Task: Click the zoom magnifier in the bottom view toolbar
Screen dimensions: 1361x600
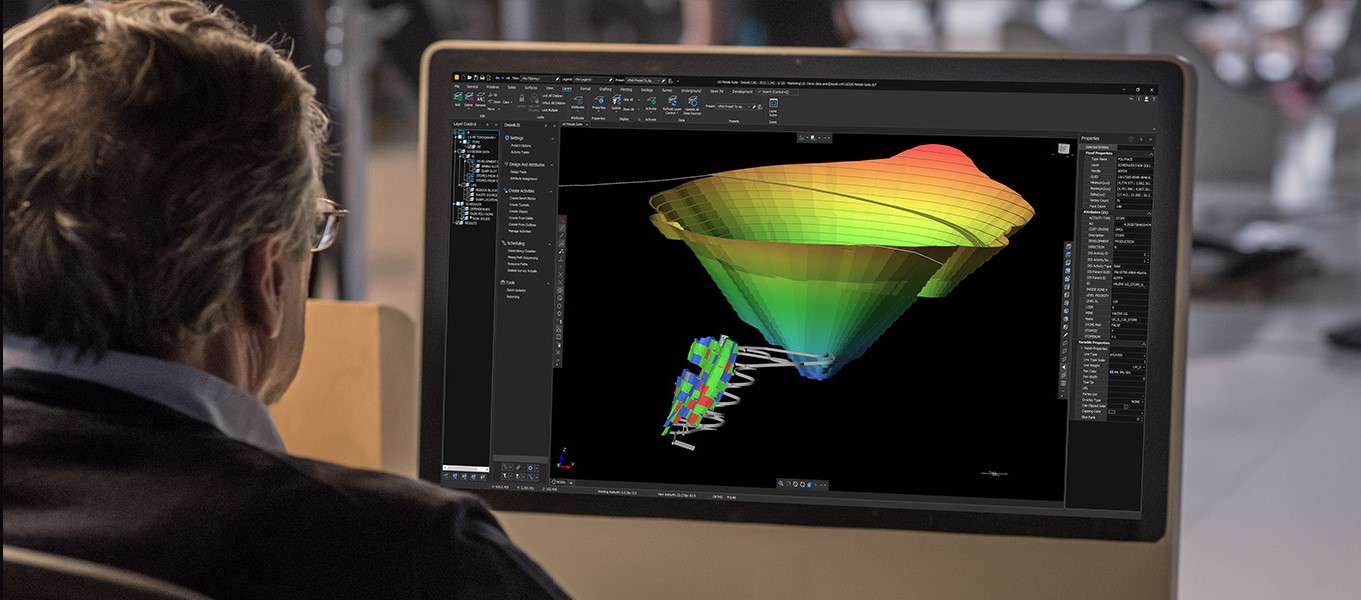Action: point(783,483)
